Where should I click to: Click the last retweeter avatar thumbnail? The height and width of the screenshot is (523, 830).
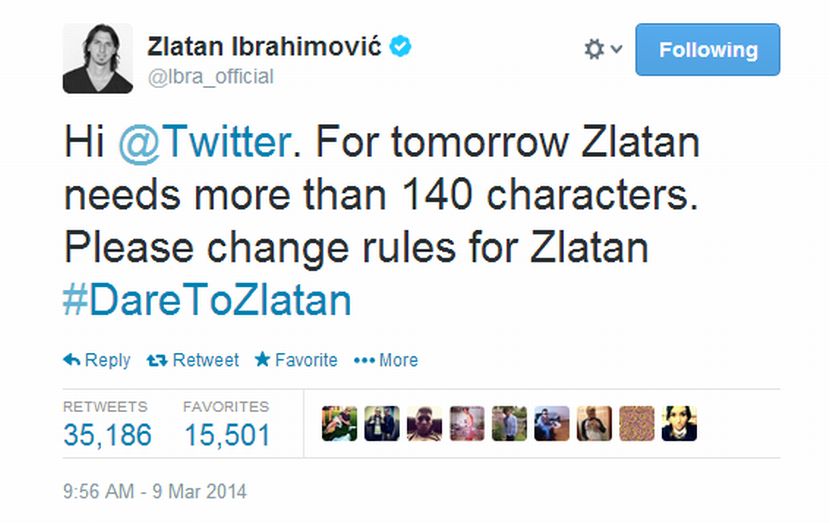coord(679,424)
